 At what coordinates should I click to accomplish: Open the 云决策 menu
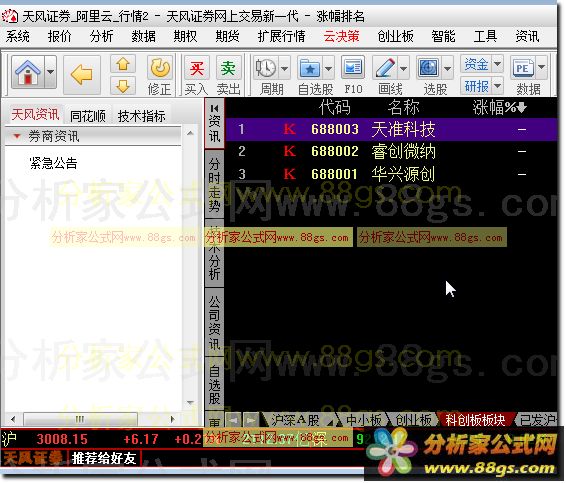[x=341, y=36]
